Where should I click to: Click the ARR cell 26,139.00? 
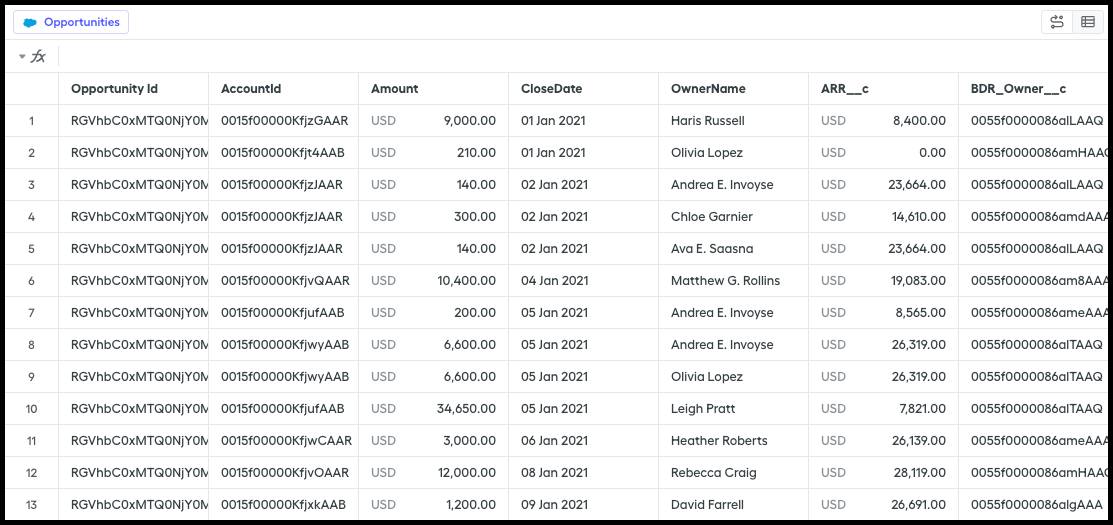click(x=884, y=441)
